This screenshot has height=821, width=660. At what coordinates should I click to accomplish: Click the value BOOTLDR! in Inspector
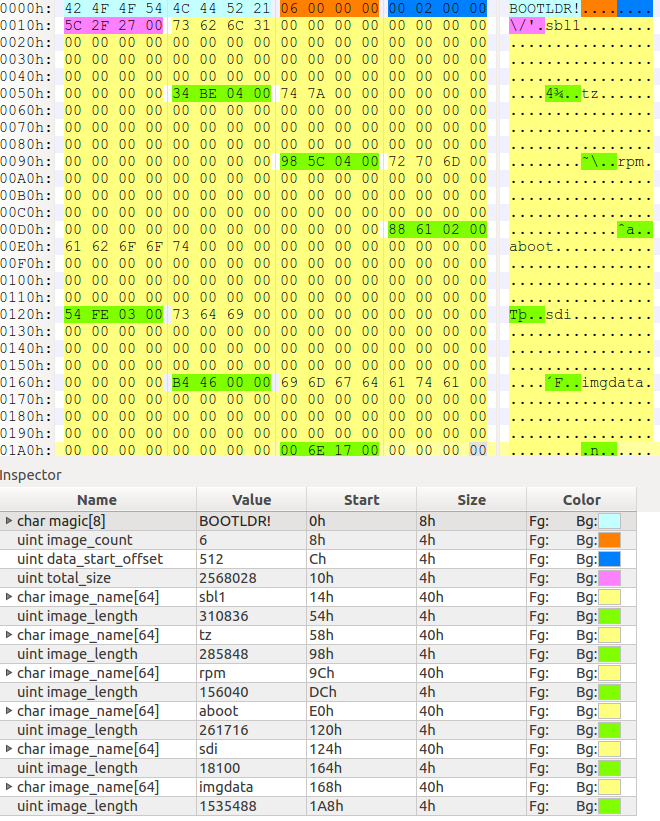(234, 521)
